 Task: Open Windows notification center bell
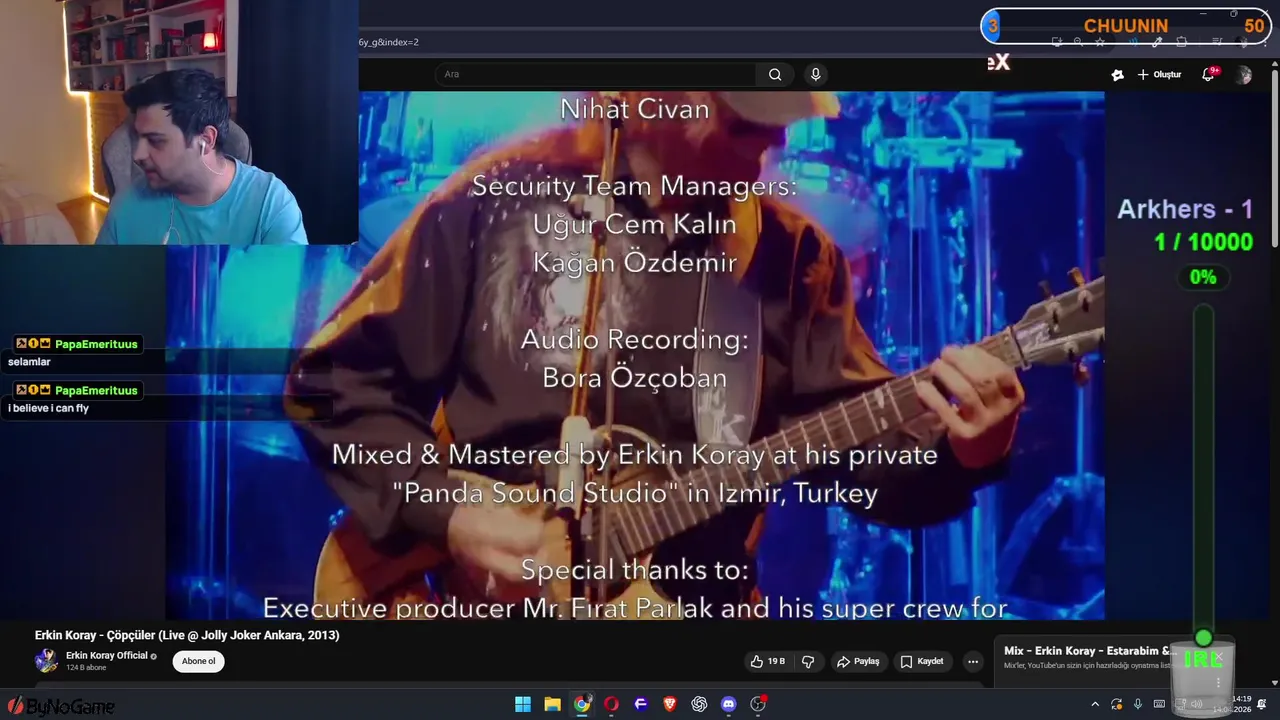[x=1261, y=704]
